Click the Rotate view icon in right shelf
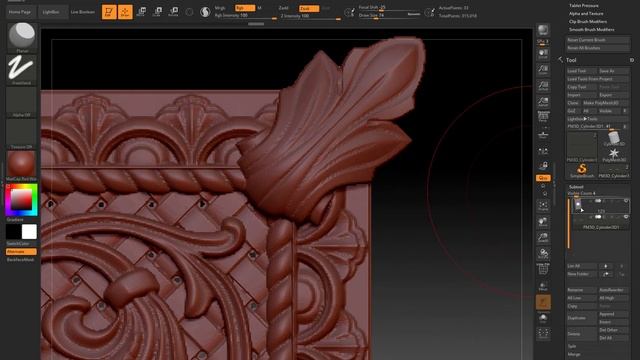 point(543,254)
